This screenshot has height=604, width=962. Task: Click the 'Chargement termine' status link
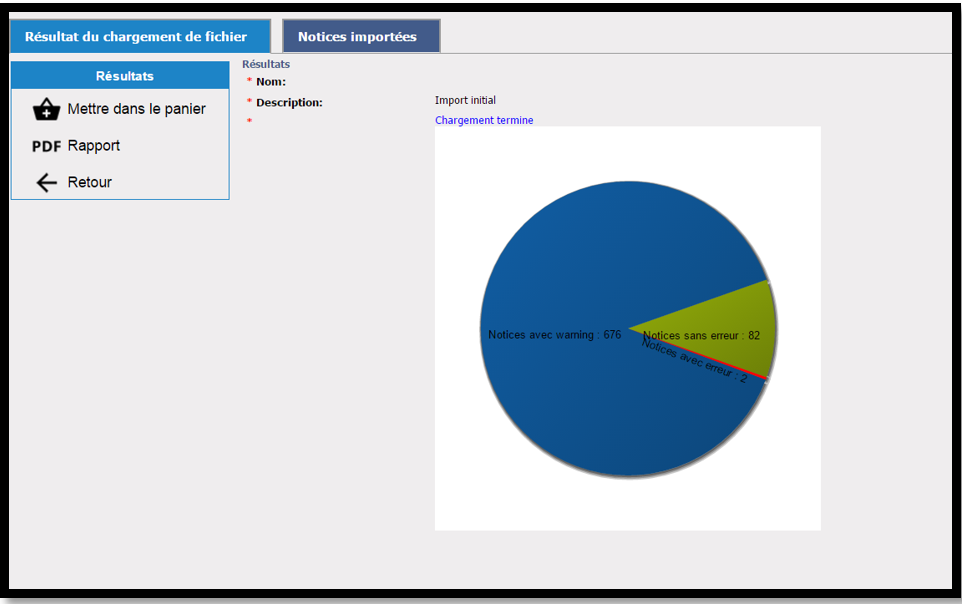(484, 120)
